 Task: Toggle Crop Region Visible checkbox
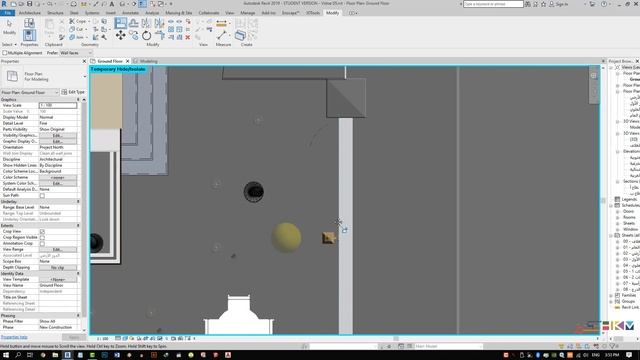42,238
